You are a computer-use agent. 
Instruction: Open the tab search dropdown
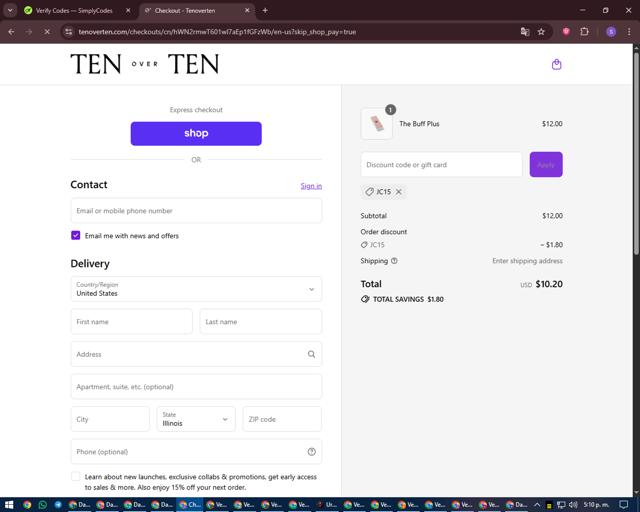click(10, 11)
